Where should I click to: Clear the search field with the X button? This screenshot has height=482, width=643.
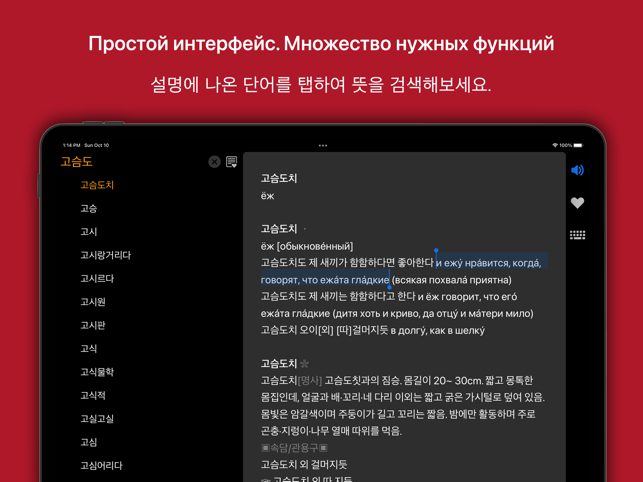pyautogui.click(x=214, y=162)
